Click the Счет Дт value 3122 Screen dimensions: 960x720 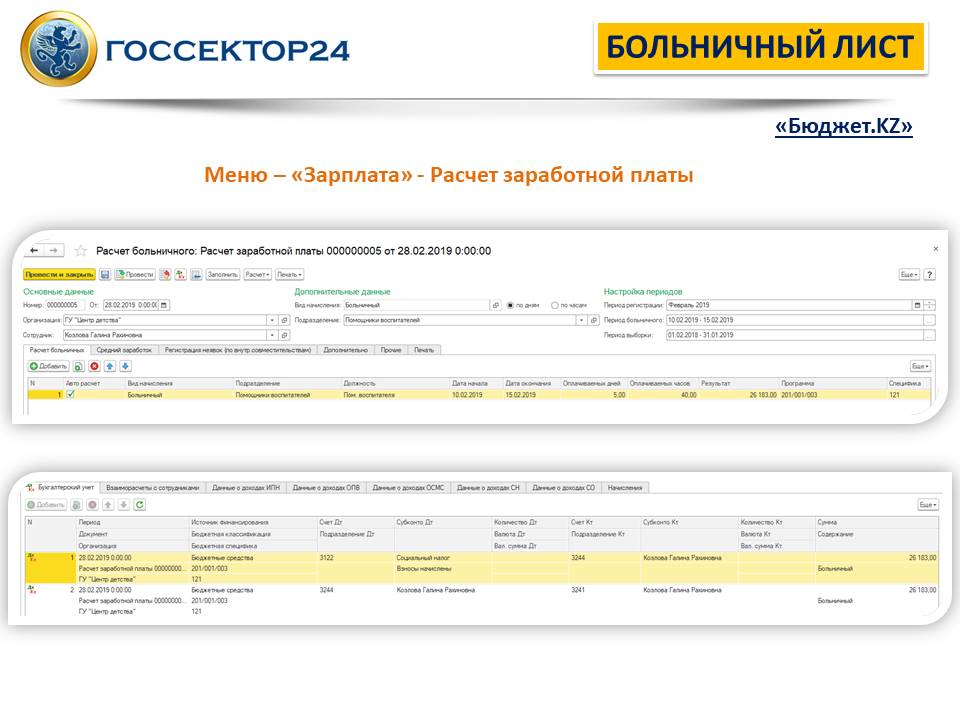click(326, 558)
